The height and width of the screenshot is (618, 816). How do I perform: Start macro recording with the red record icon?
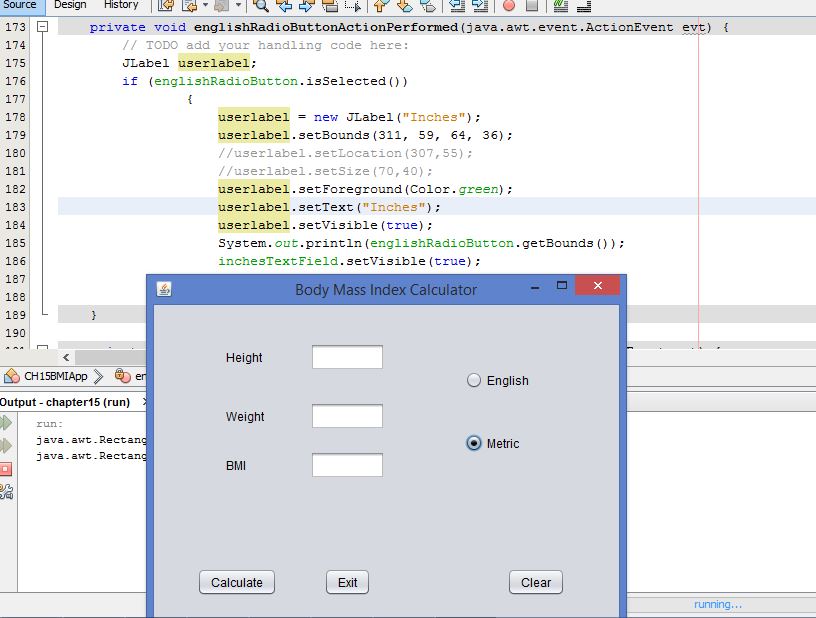(509, 7)
